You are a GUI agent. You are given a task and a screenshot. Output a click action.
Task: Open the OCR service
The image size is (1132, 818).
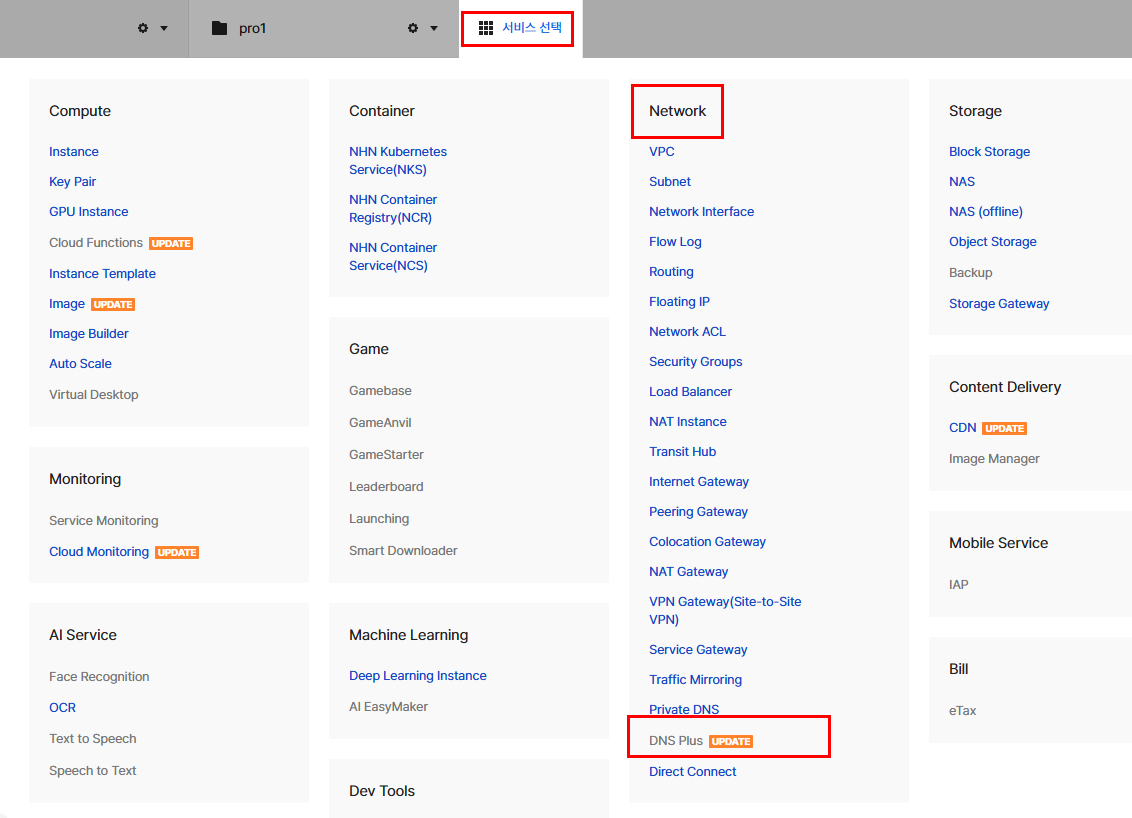(62, 708)
